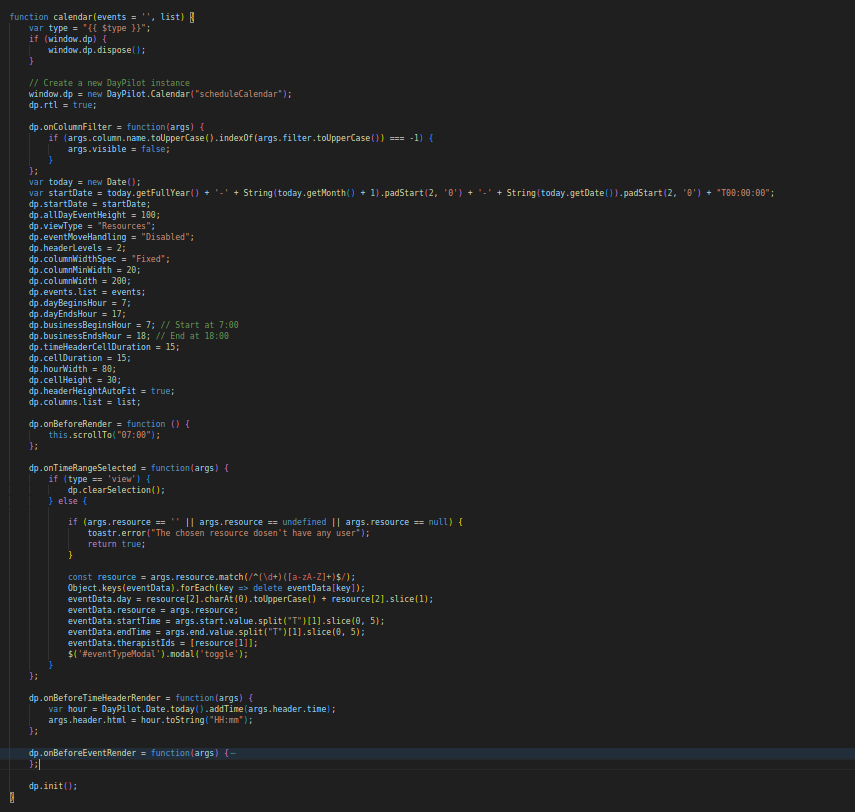This screenshot has width=855, height=812.
Task: Click 'dp.columns.list = list;' line
Action: (x=85, y=402)
